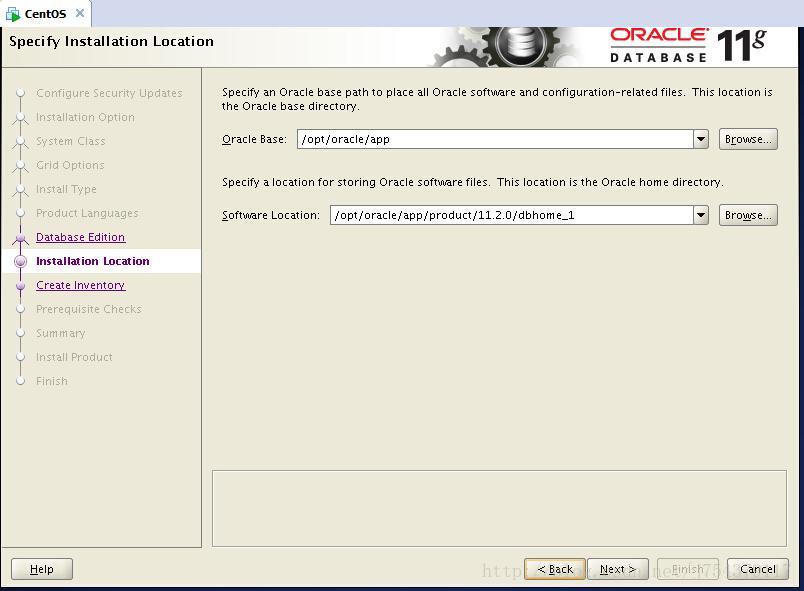Click into the Oracle Base path field

point(494,140)
